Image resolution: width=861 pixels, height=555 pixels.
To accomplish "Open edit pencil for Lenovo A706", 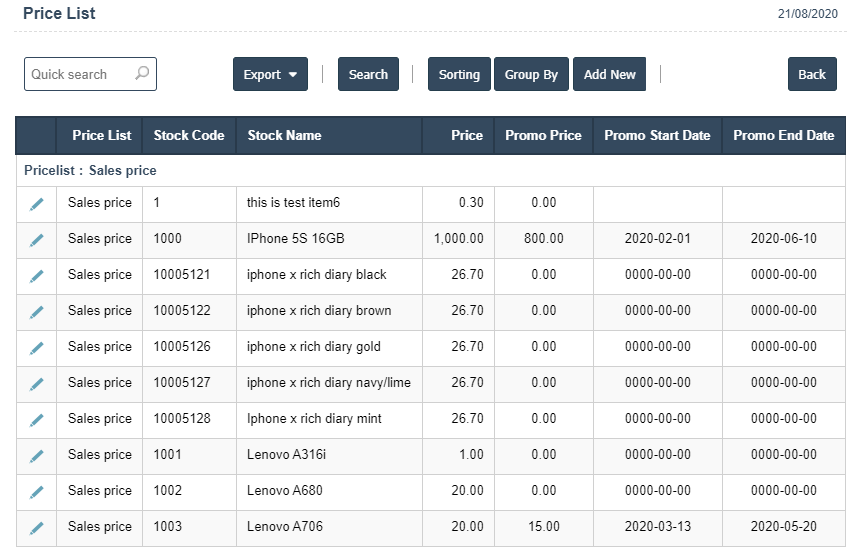I will (x=37, y=528).
